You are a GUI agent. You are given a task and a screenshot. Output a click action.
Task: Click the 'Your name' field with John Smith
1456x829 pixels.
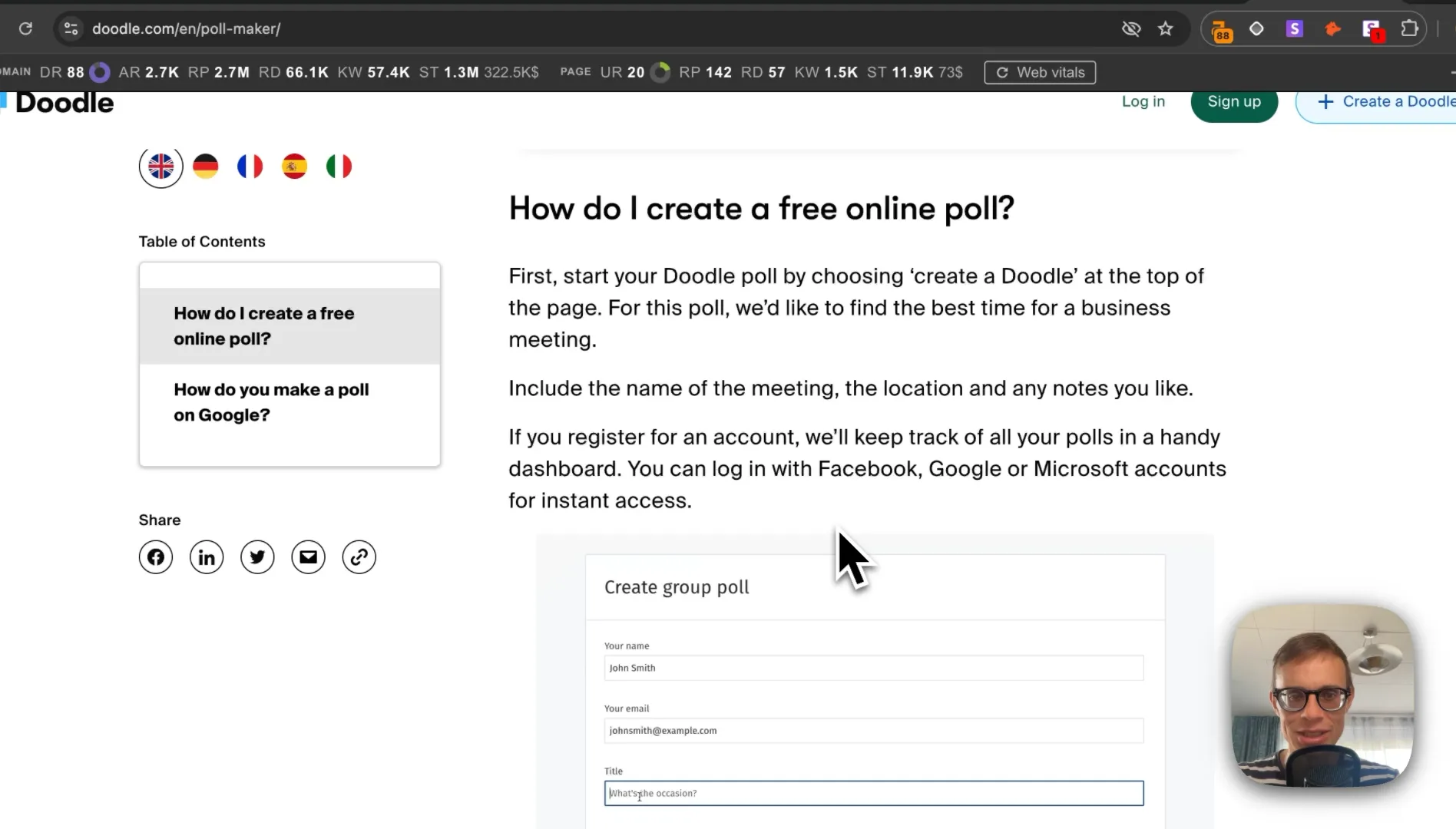coord(874,668)
